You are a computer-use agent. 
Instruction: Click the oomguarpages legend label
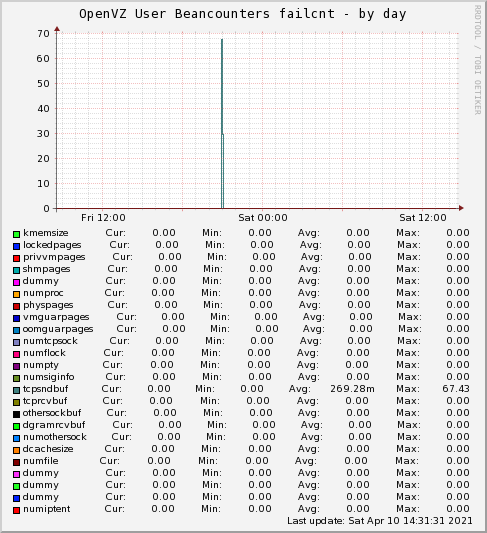[x=58, y=329]
